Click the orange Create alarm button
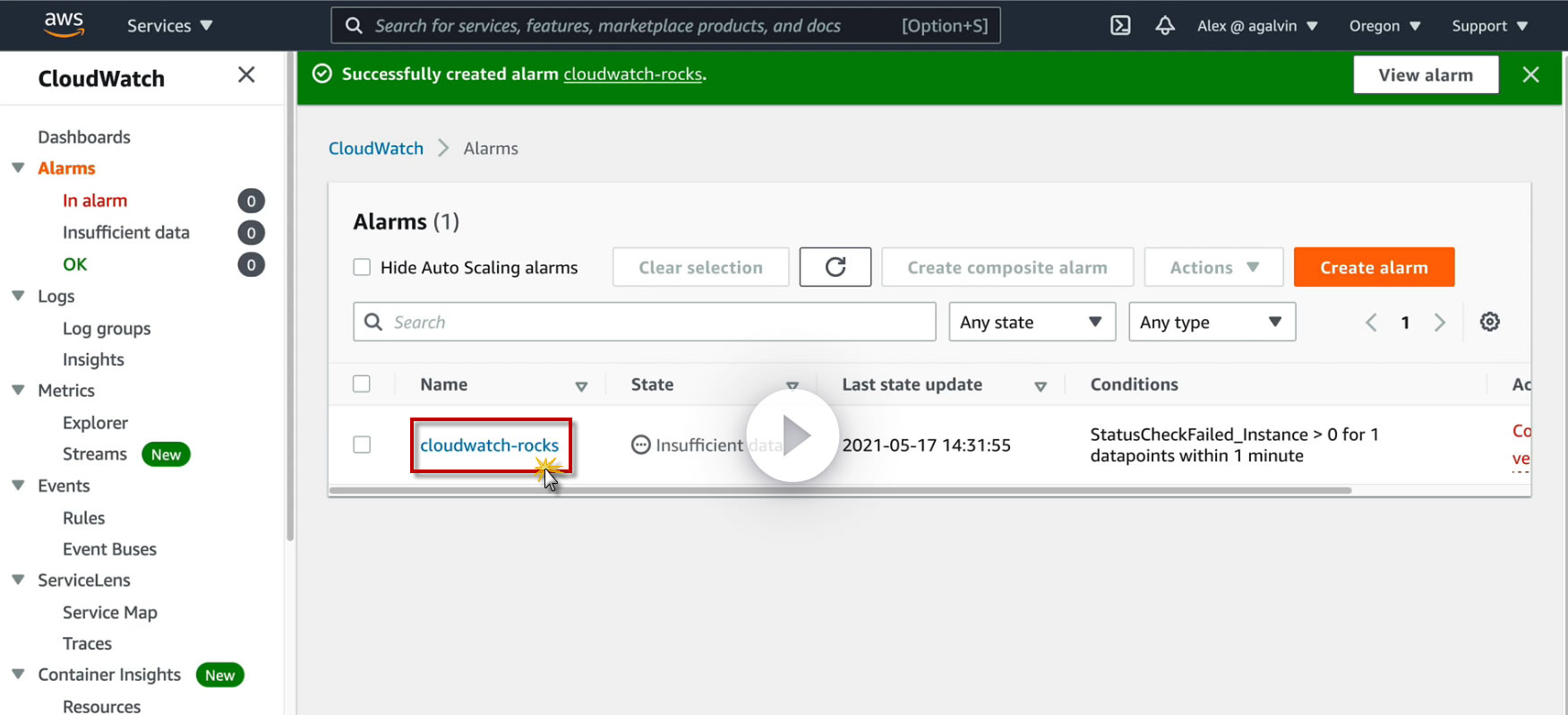The height and width of the screenshot is (715, 1568). coord(1374,267)
